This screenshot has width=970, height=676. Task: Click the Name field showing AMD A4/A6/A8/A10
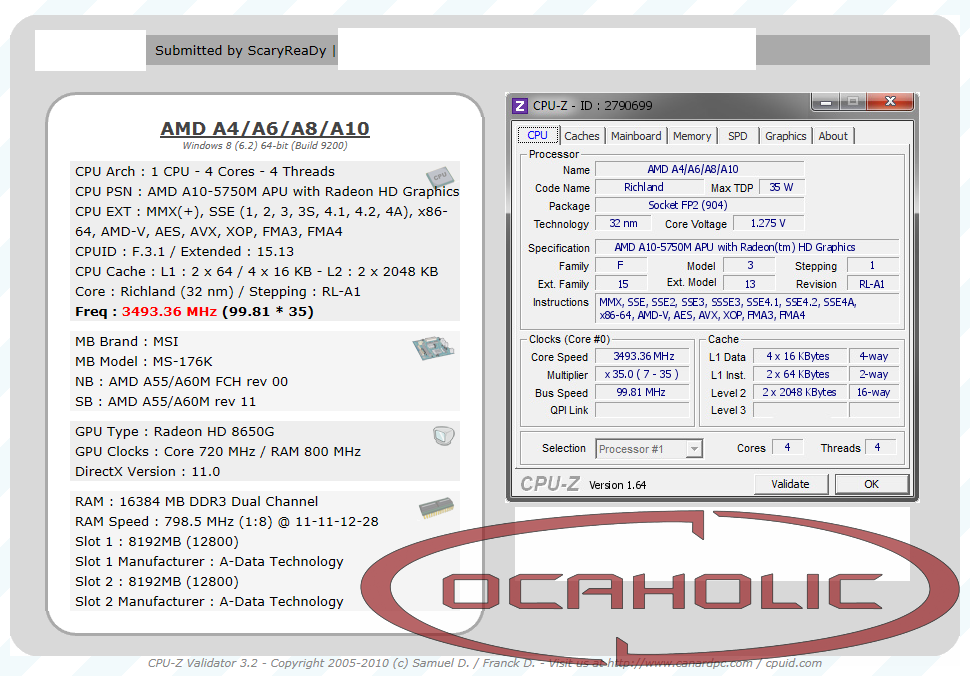(700, 169)
